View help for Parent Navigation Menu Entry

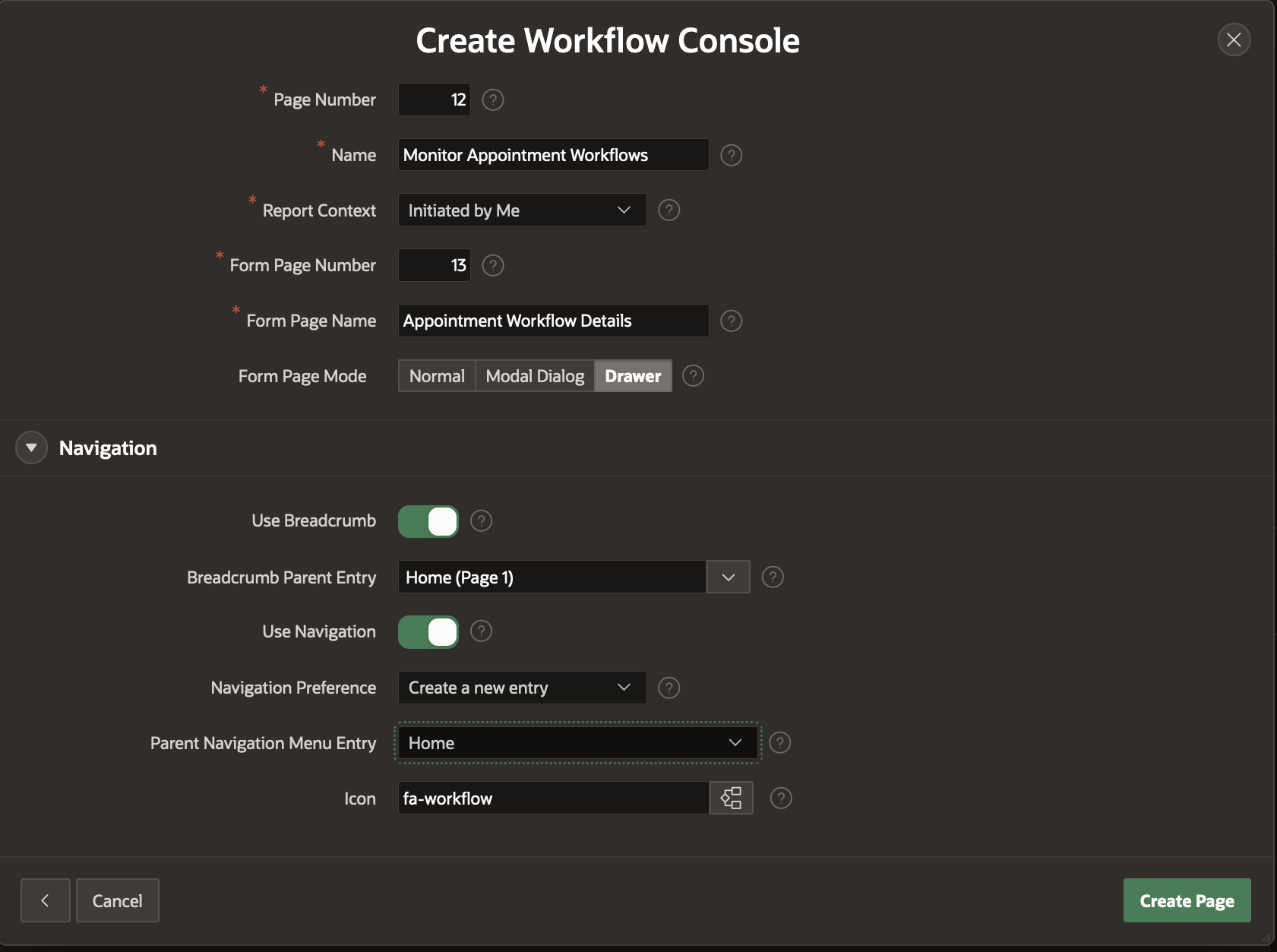[780, 742]
